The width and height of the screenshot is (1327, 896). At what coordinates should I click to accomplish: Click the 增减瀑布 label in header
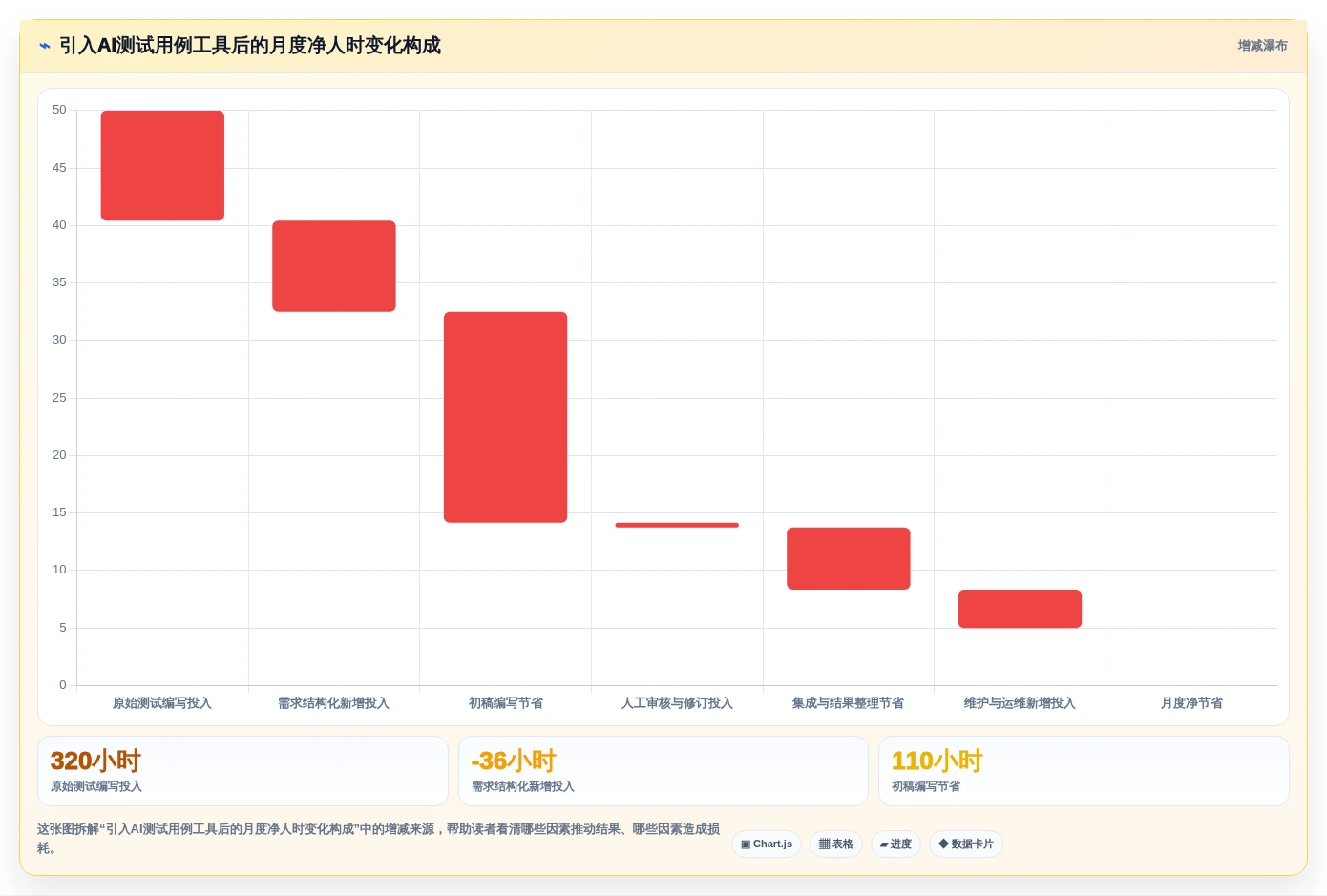coord(1262,46)
